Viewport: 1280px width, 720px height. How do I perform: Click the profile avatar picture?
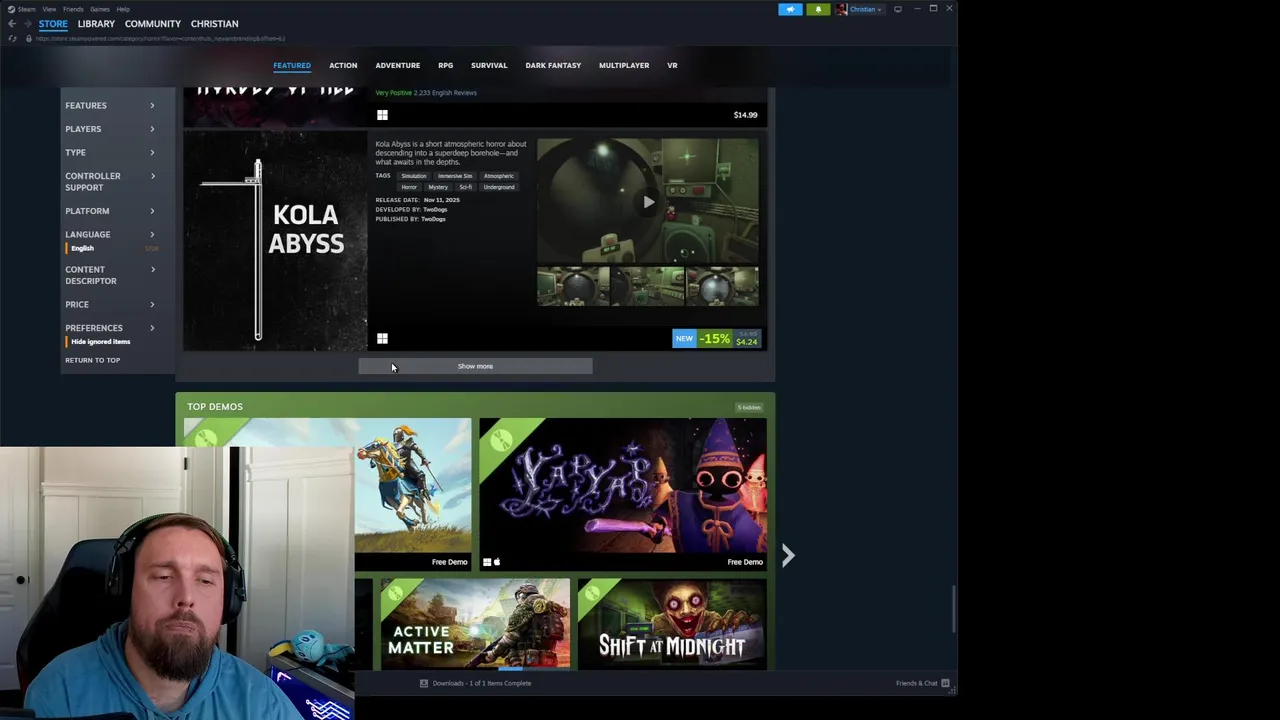point(842,9)
